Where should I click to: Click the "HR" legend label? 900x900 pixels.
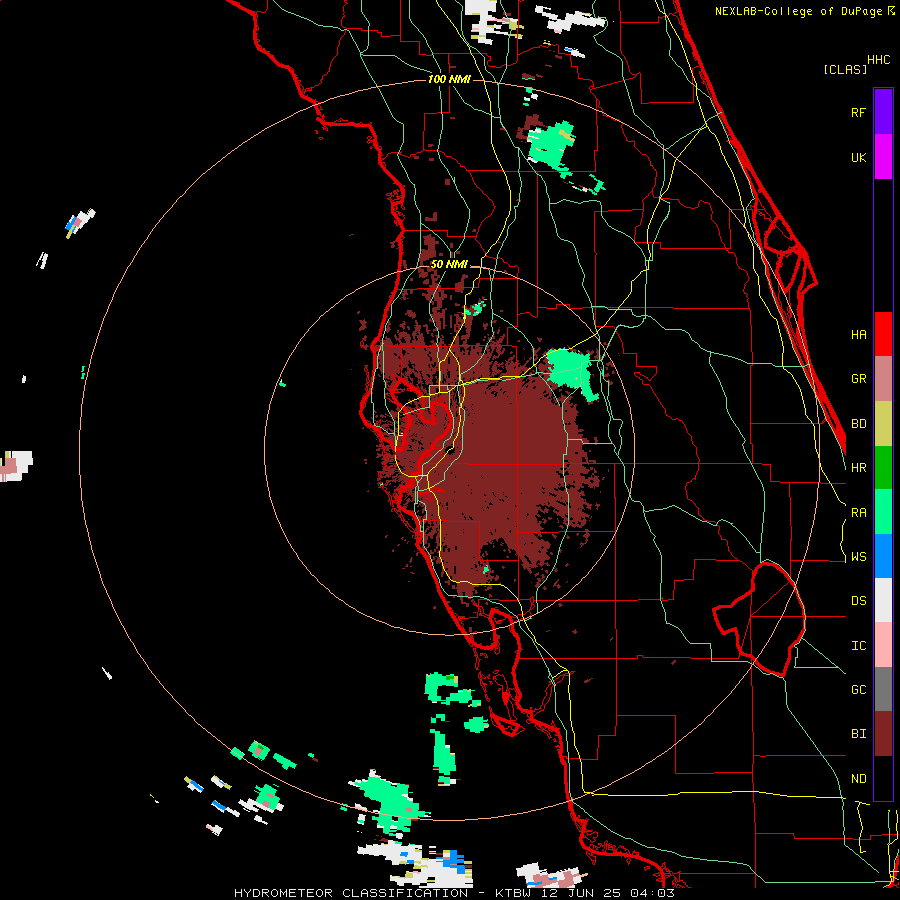point(858,468)
